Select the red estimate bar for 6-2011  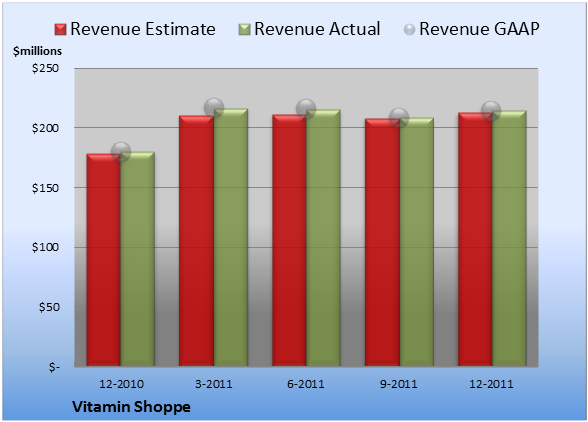(289, 240)
